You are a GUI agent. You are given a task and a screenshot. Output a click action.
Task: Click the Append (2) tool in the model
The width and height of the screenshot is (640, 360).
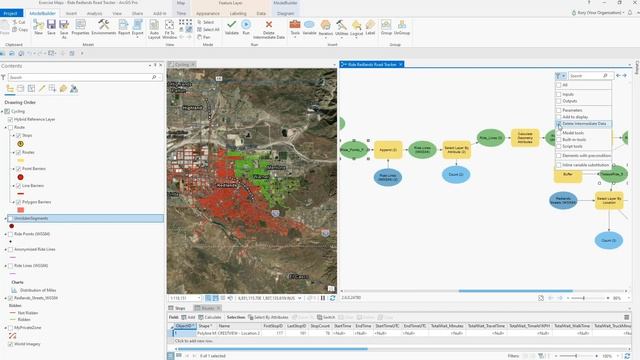(x=388, y=150)
